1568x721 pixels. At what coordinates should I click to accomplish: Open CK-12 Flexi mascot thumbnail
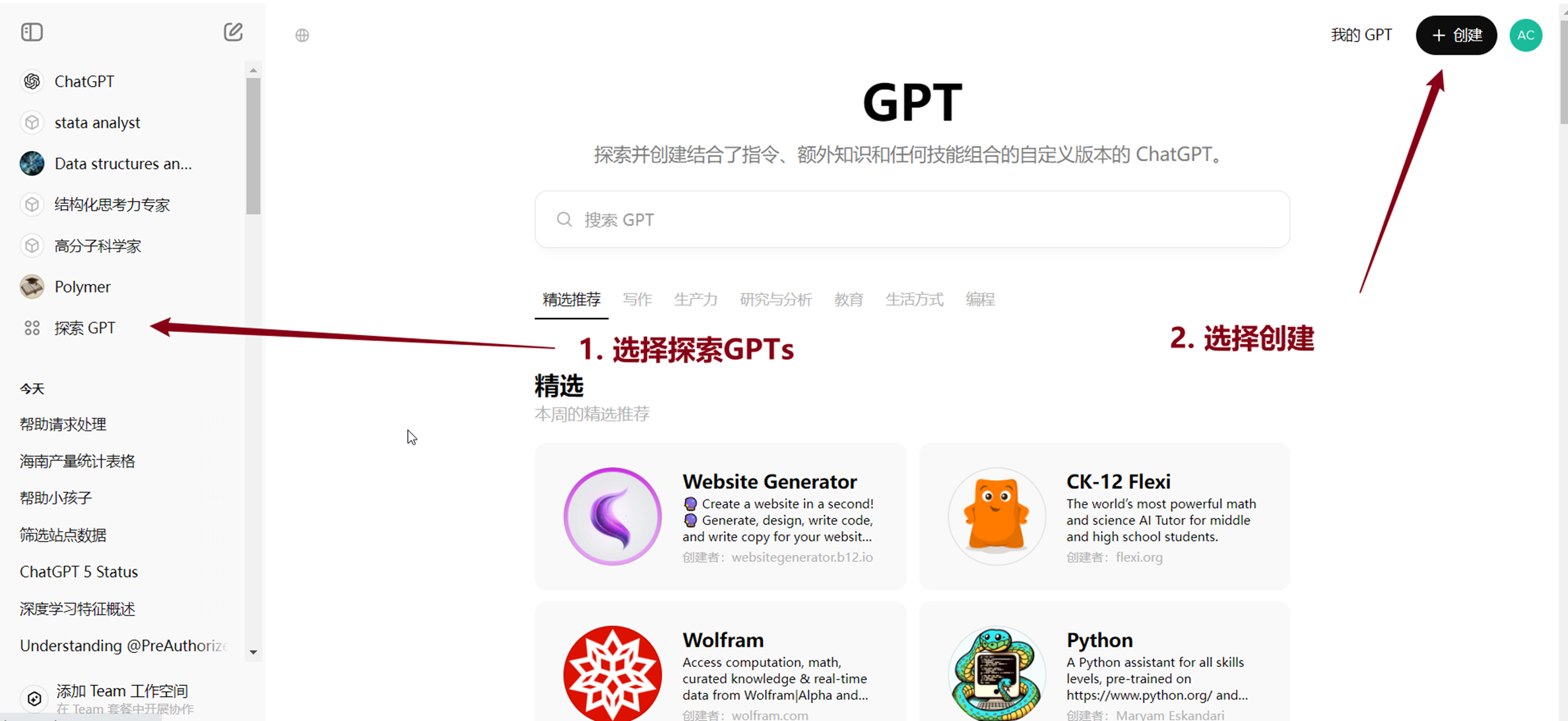pyautogui.click(x=996, y=517)
